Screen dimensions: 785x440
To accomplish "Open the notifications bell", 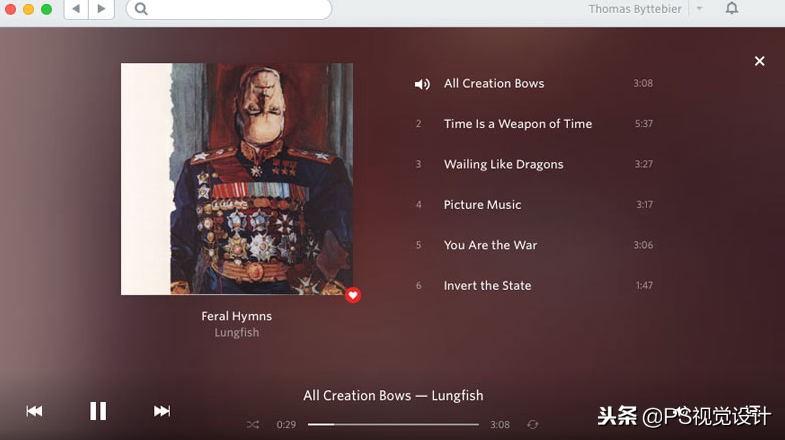I will coord(732,9).
